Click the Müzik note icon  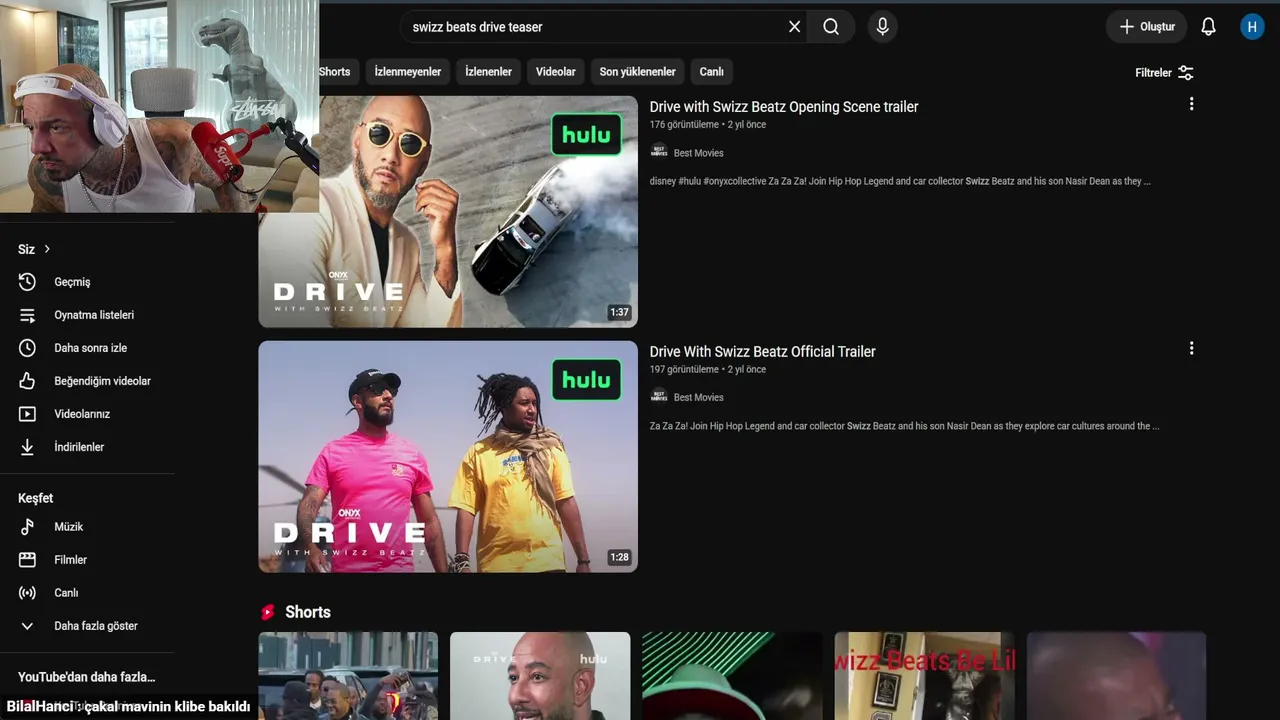pos(27,527)
